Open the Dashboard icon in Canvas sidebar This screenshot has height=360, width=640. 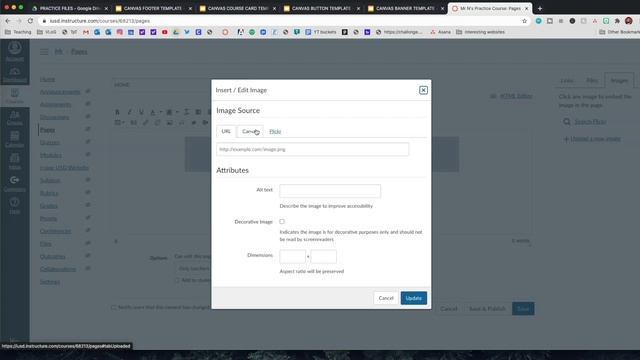[x=15, y=74]
